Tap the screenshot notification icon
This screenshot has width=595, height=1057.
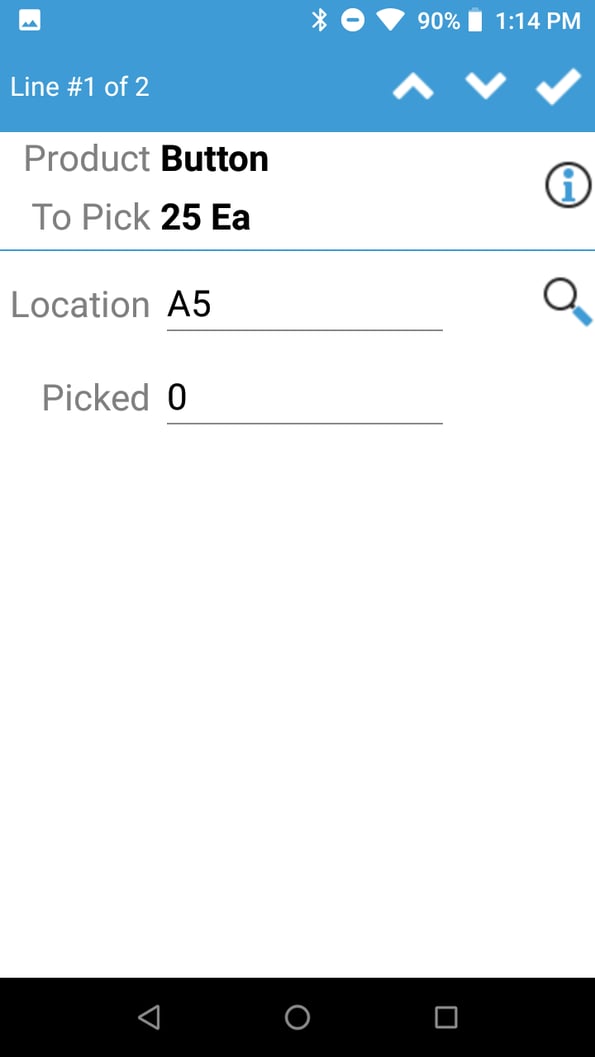coord(27,19)
